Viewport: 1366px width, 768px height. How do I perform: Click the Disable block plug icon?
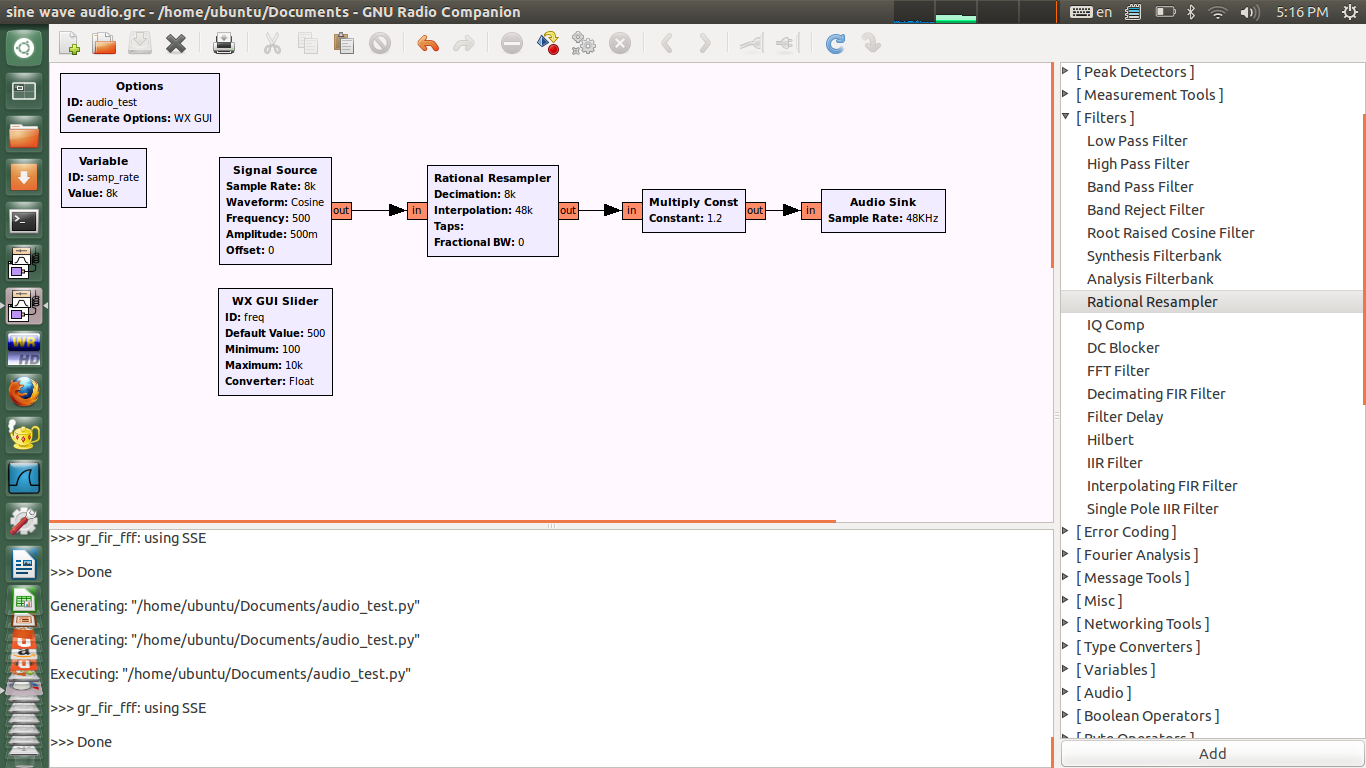point(787,44)
